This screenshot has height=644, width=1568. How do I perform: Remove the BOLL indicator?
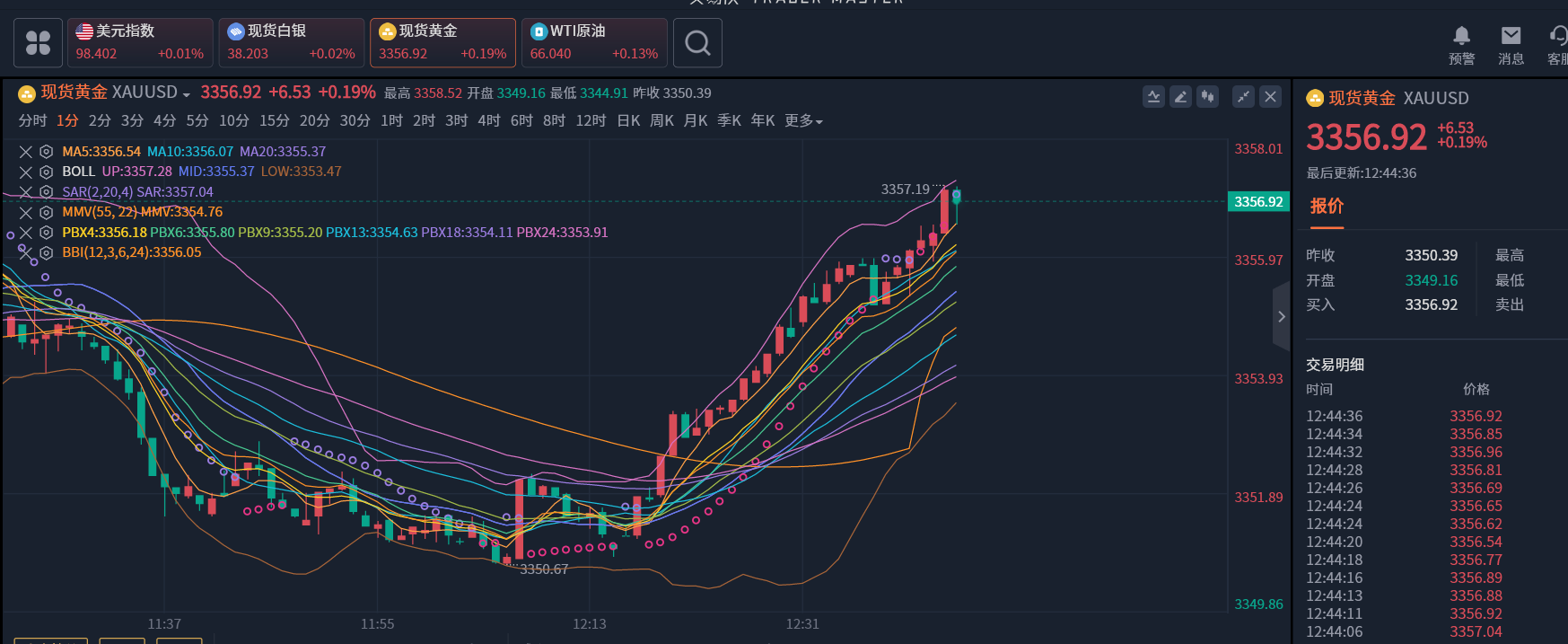click(x=25, y=172)
